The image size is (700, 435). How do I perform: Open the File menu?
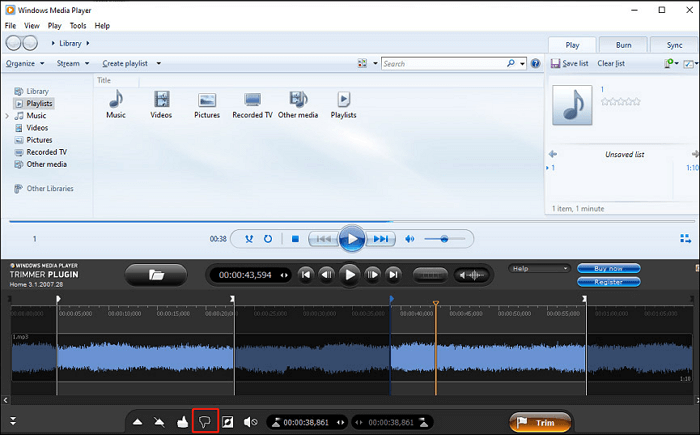click(10, 25)
